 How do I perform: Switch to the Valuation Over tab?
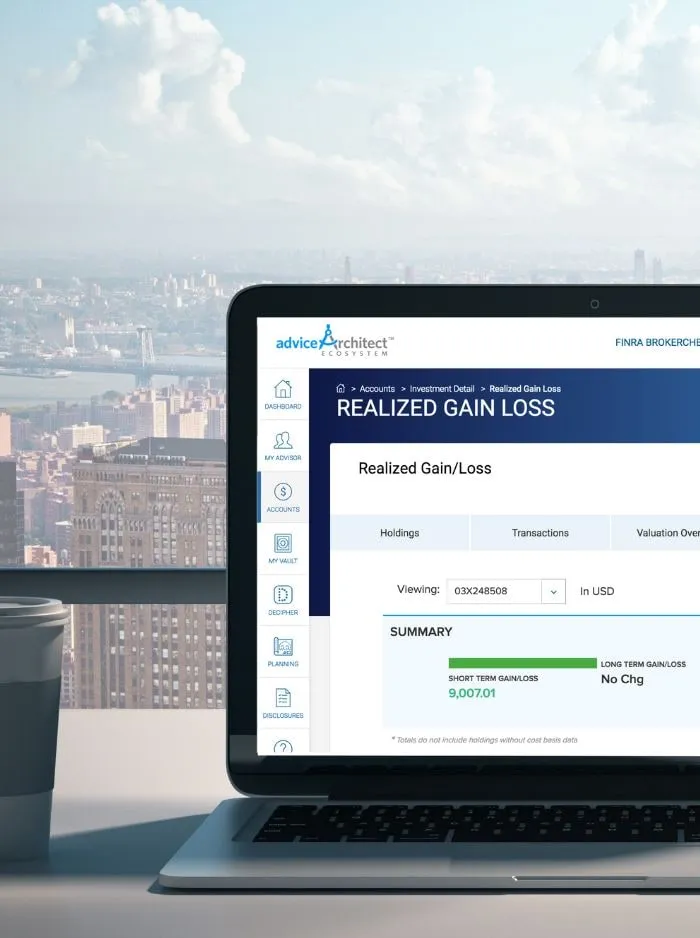click(x=656, y=532)
